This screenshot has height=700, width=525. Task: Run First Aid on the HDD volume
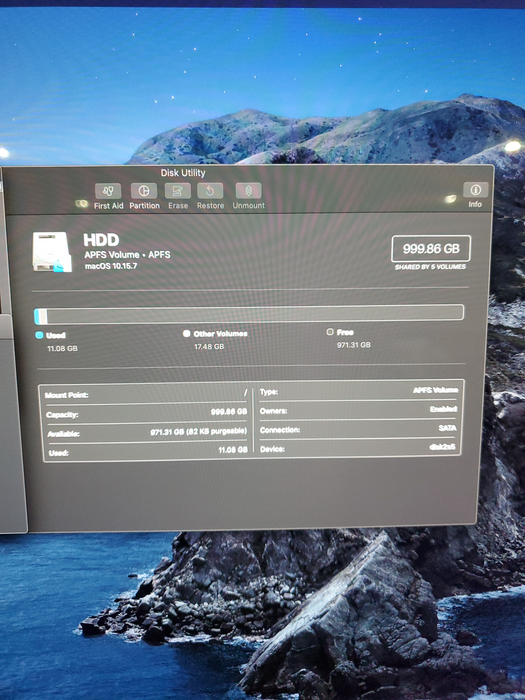108,192
